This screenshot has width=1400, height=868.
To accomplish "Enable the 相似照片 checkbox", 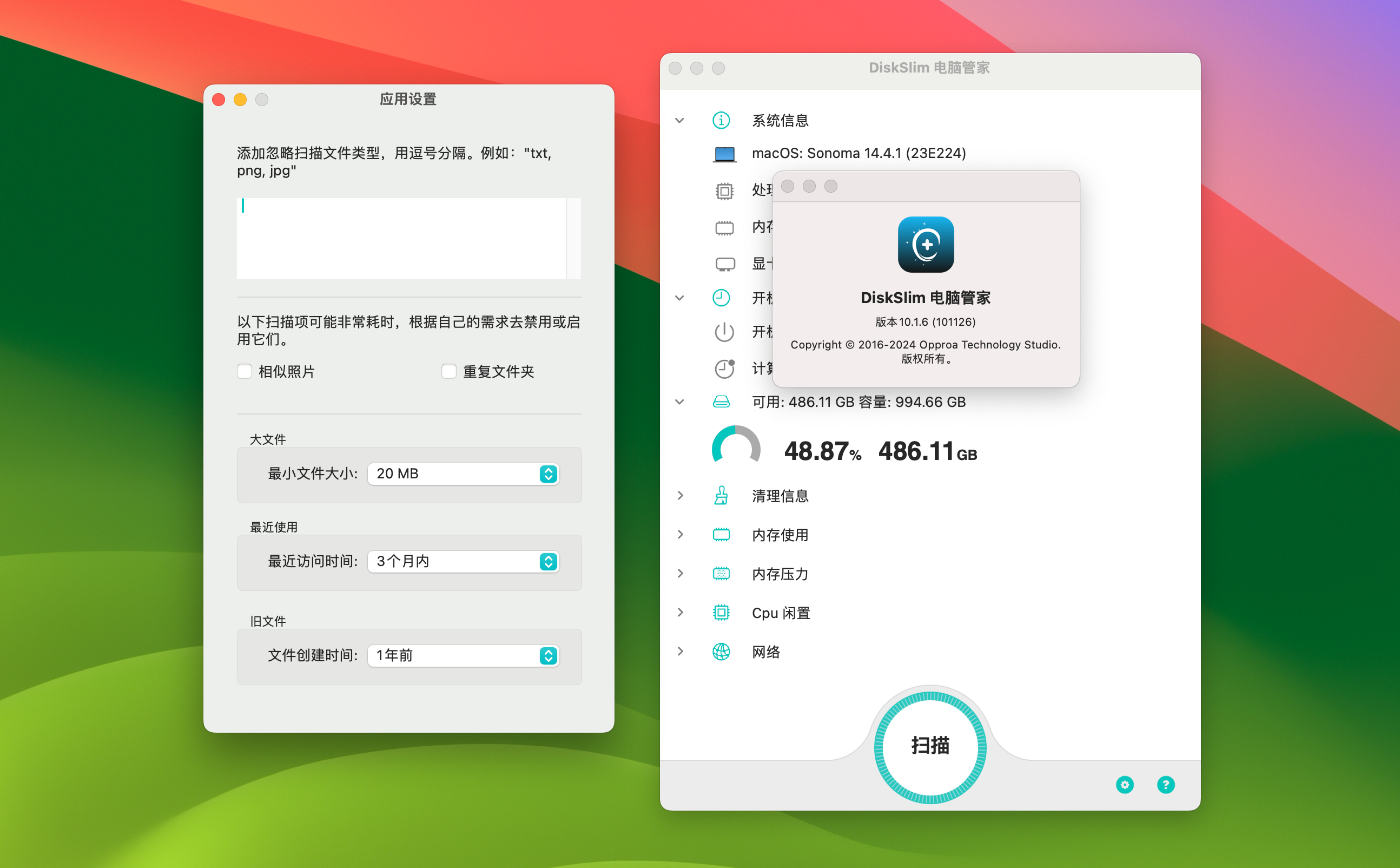I will 245,371.
